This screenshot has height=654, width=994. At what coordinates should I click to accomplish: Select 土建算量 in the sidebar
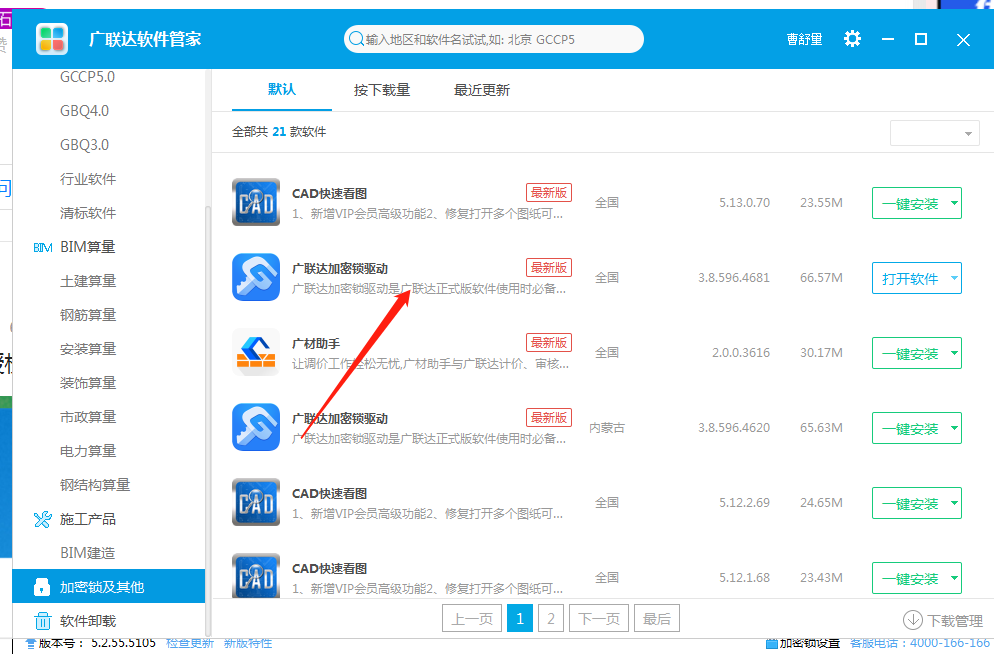click(88, 281)
